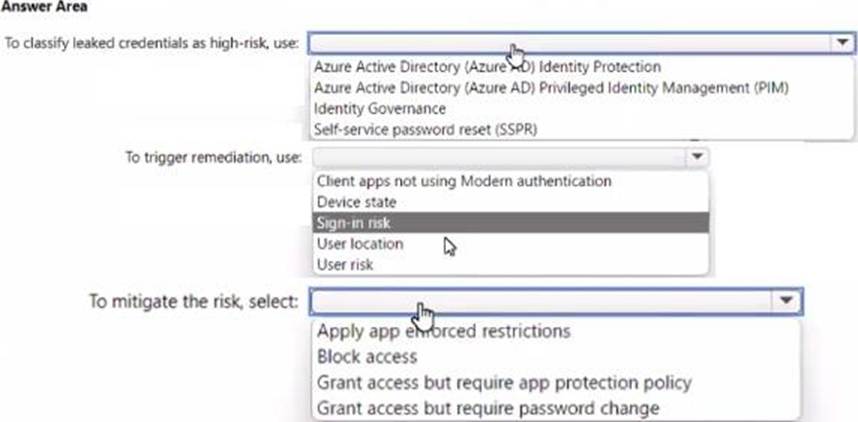Expand the trigger remediation dropdown arrow
The image size is (858, 422).
[x=697, y=157]
